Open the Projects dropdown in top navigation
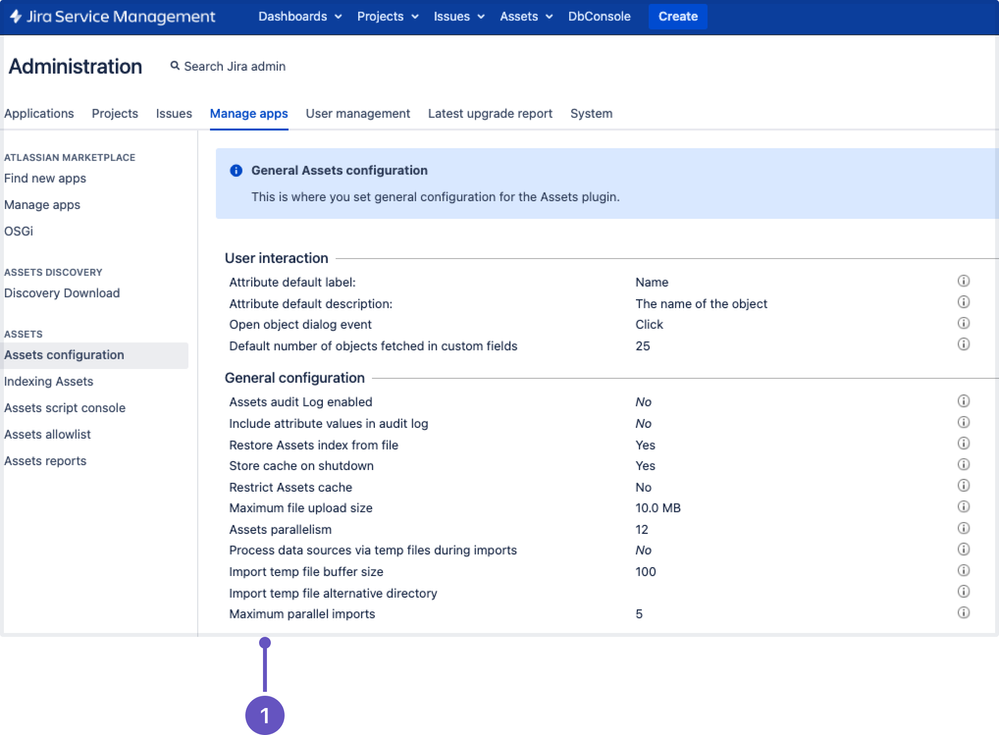The width and height of the screenshot is (999, 735). click(387, 17)
